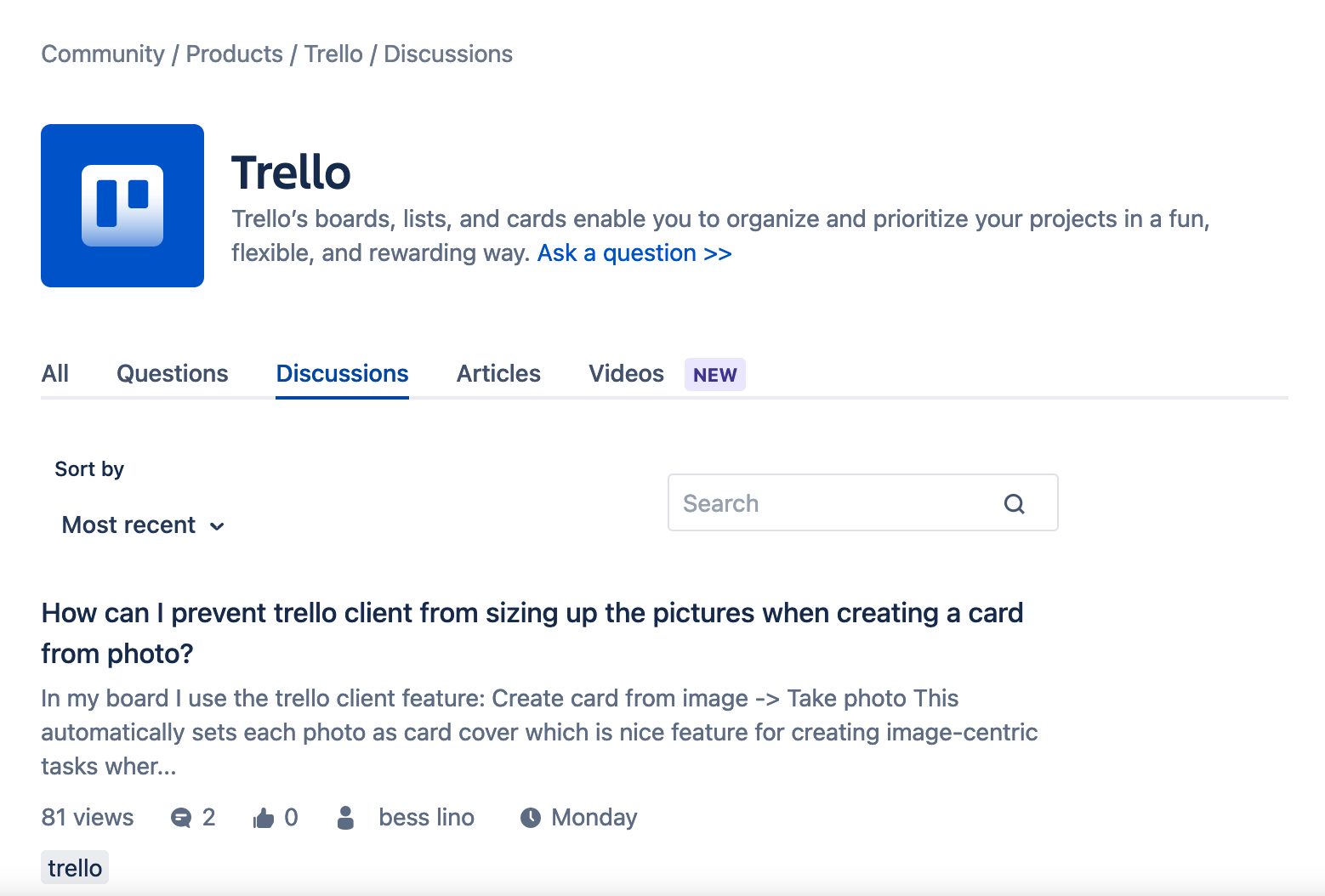Screen dimensions: 1325x896
Task: Open the Videos tab
Action: tap(626, 374)
